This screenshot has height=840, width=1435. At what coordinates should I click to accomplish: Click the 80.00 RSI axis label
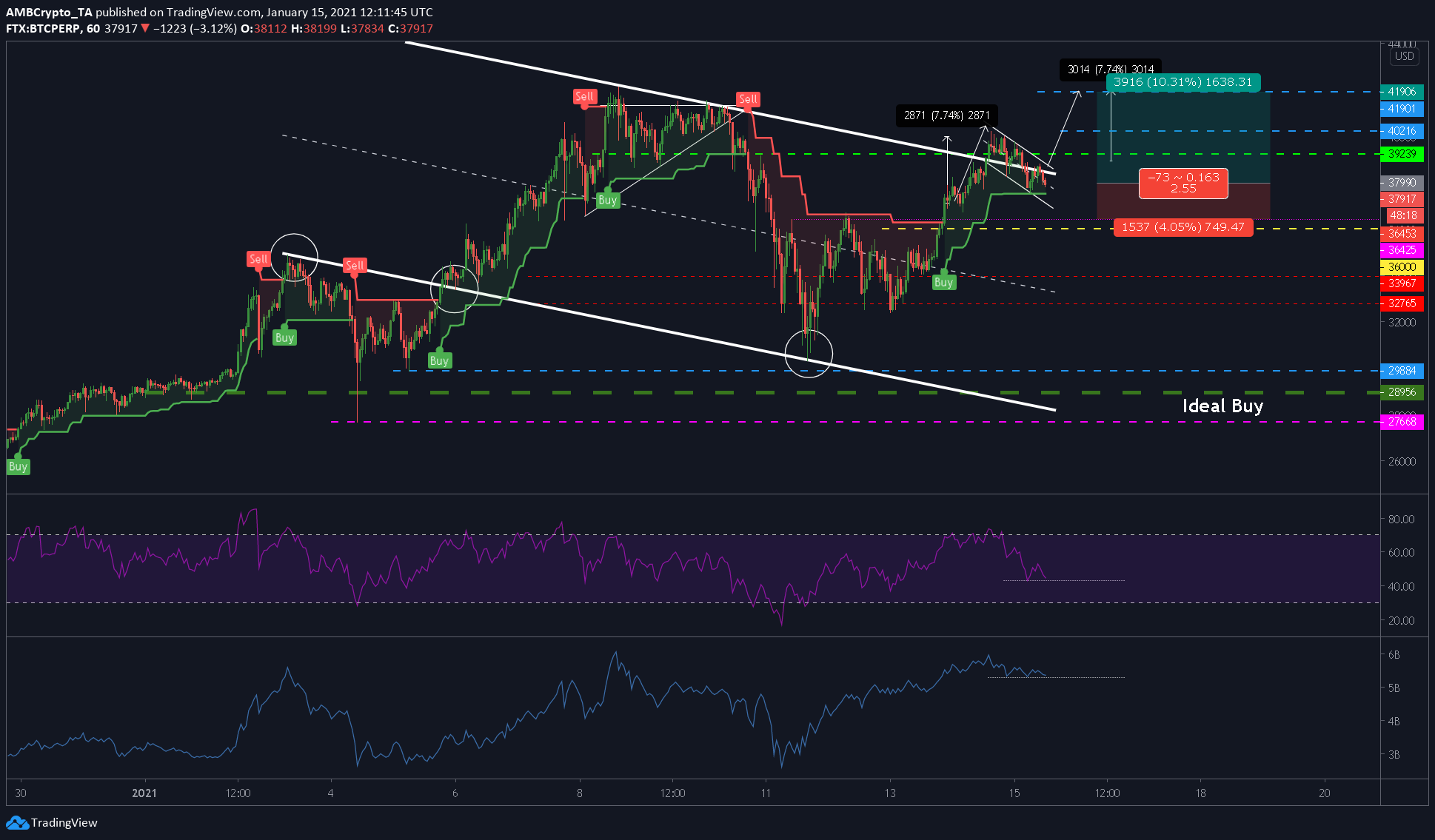[1401, 520]
